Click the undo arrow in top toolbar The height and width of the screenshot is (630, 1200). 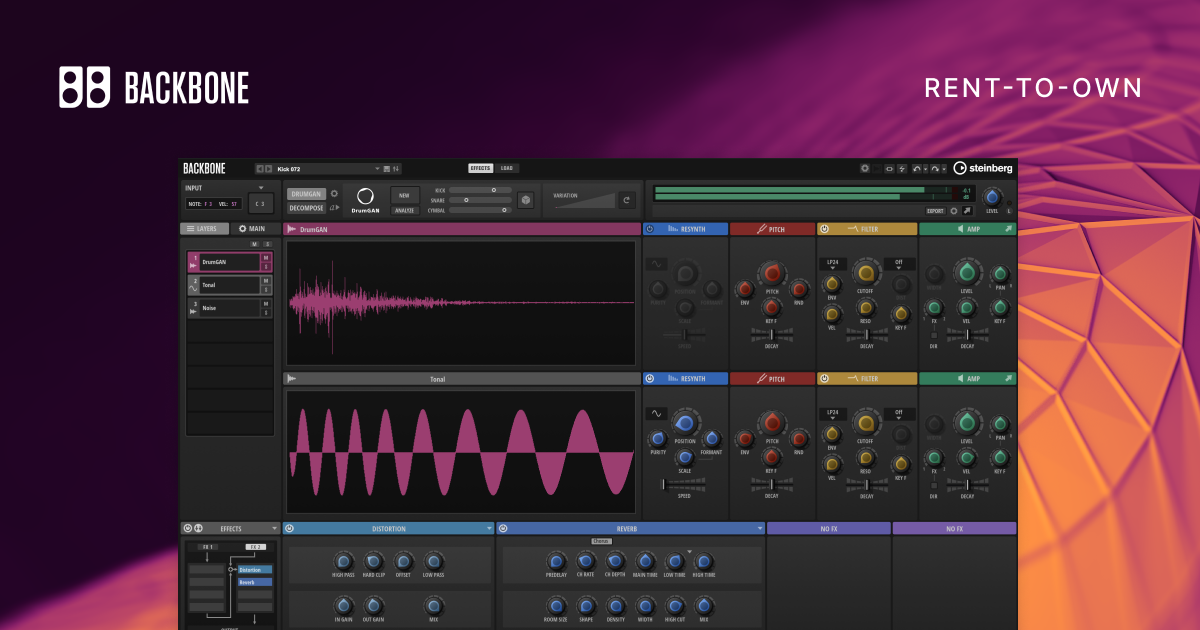917,169
